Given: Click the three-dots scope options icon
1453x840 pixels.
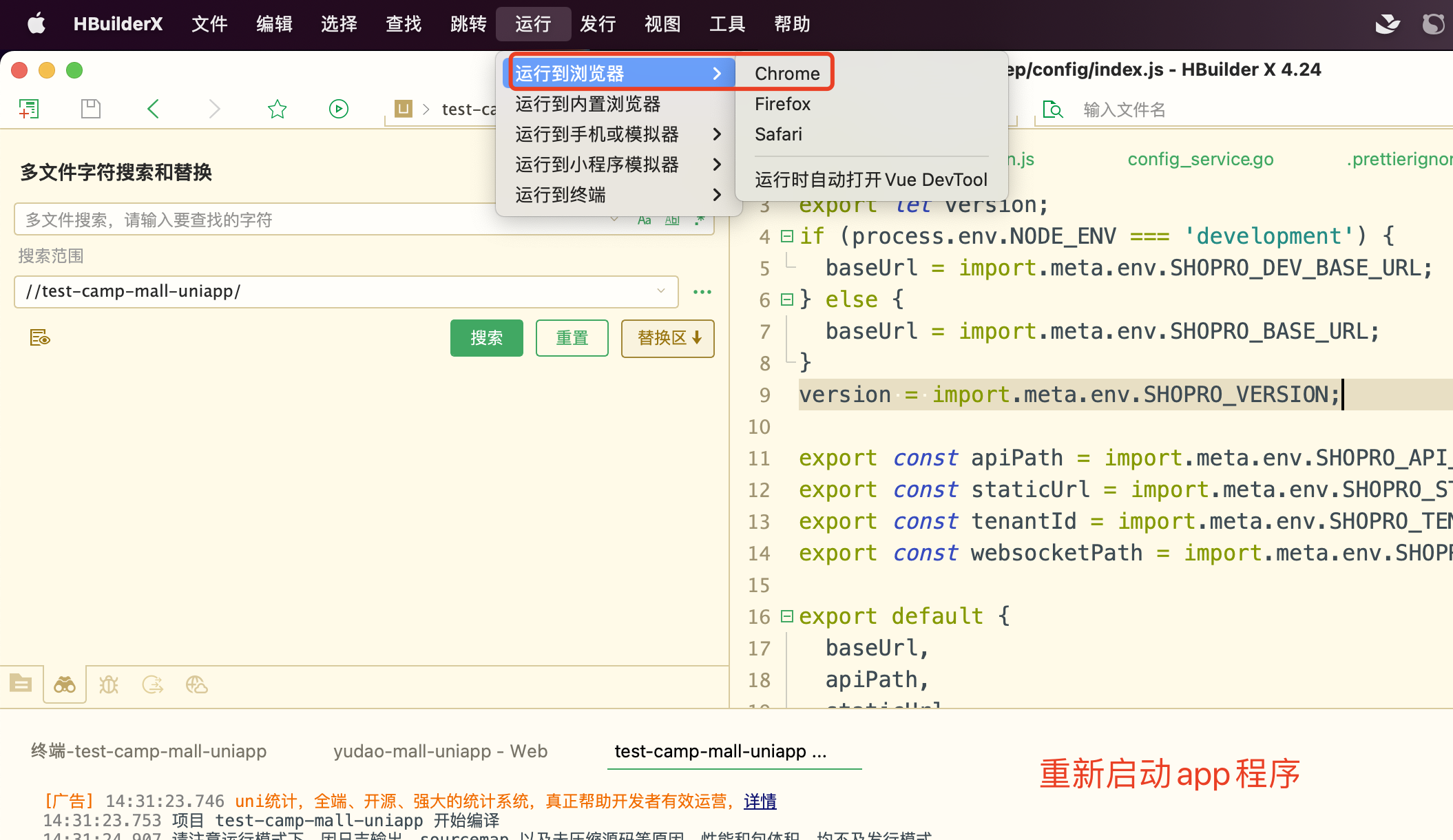Looking at the screenshot, I should click(x=702, y=292).
